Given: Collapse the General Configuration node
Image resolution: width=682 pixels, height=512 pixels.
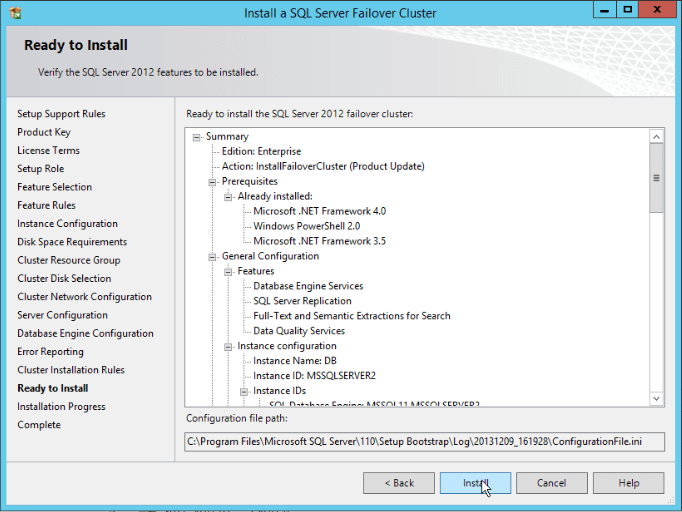Looking at the screenshot, I should click(x=212, y=256).
